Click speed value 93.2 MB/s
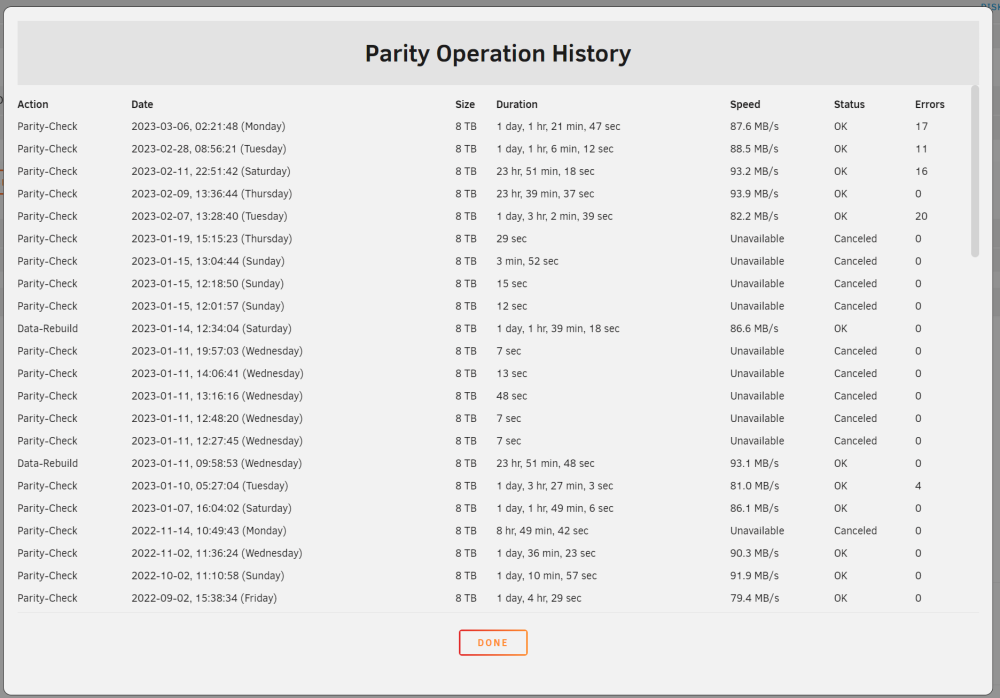Image resolution: width=1000 pixels, height=698 pixels. 754,171
